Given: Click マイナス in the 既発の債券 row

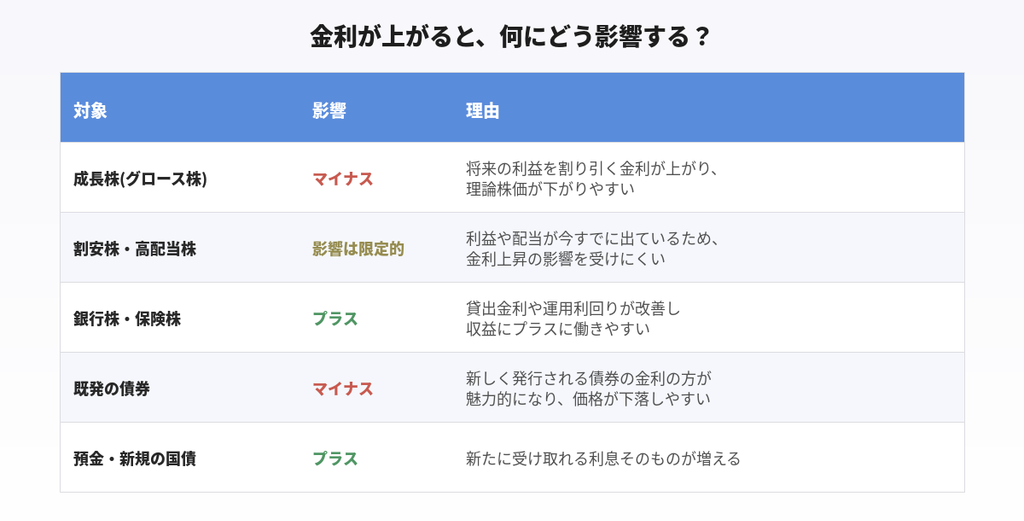Looking at the screenshot, I should coord(343,388).
